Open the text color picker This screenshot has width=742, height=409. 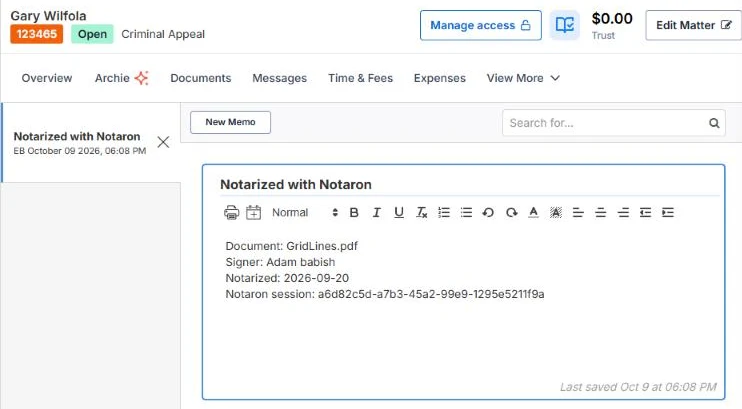(x=533, y=213)
